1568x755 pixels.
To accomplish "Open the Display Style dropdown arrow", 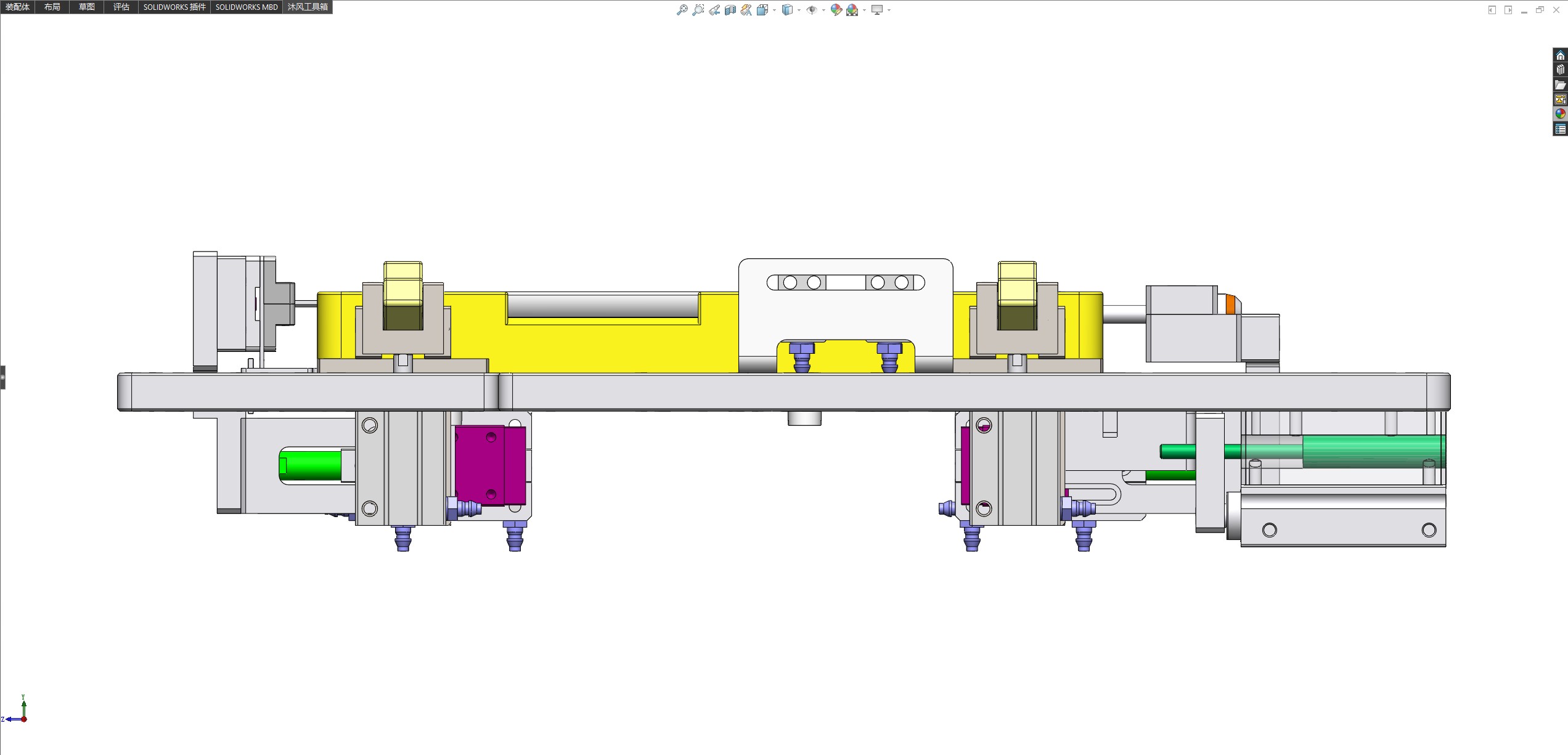I will 799,10.
